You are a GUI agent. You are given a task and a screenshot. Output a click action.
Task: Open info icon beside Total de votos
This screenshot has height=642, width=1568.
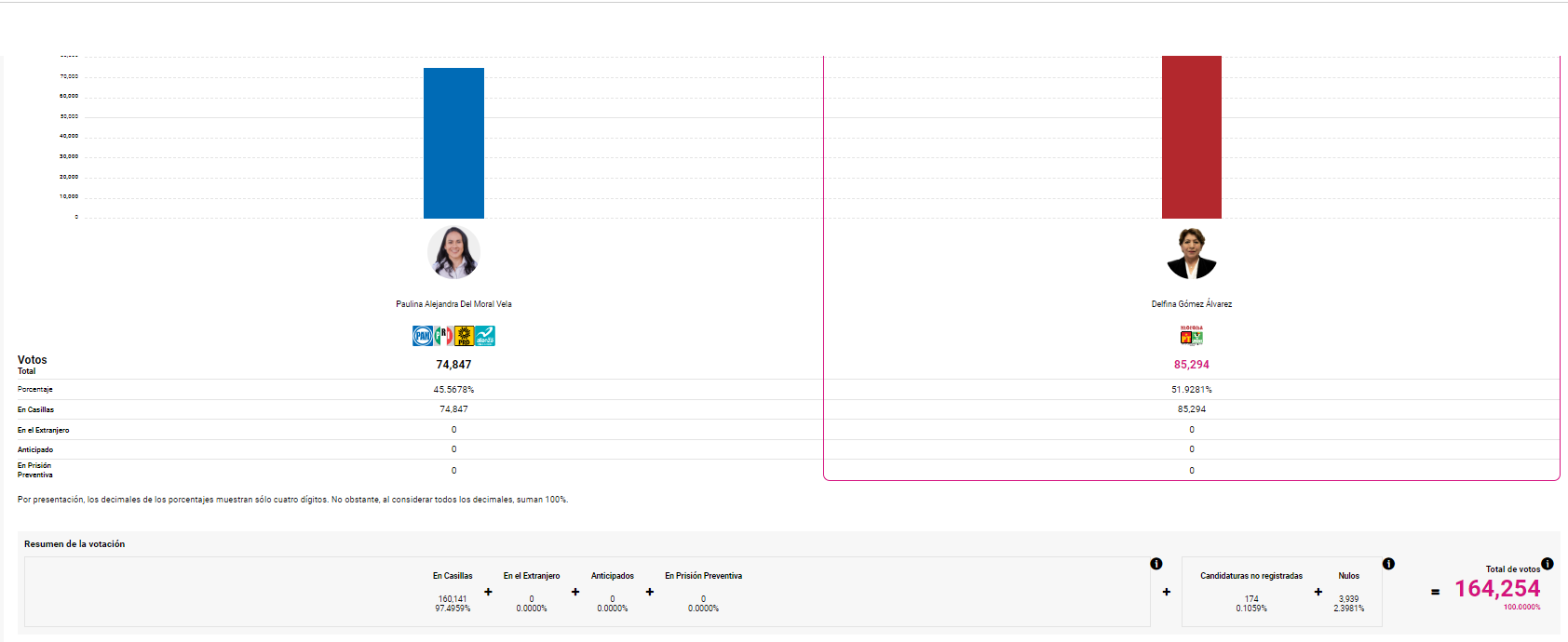(x=1547, y=564)
